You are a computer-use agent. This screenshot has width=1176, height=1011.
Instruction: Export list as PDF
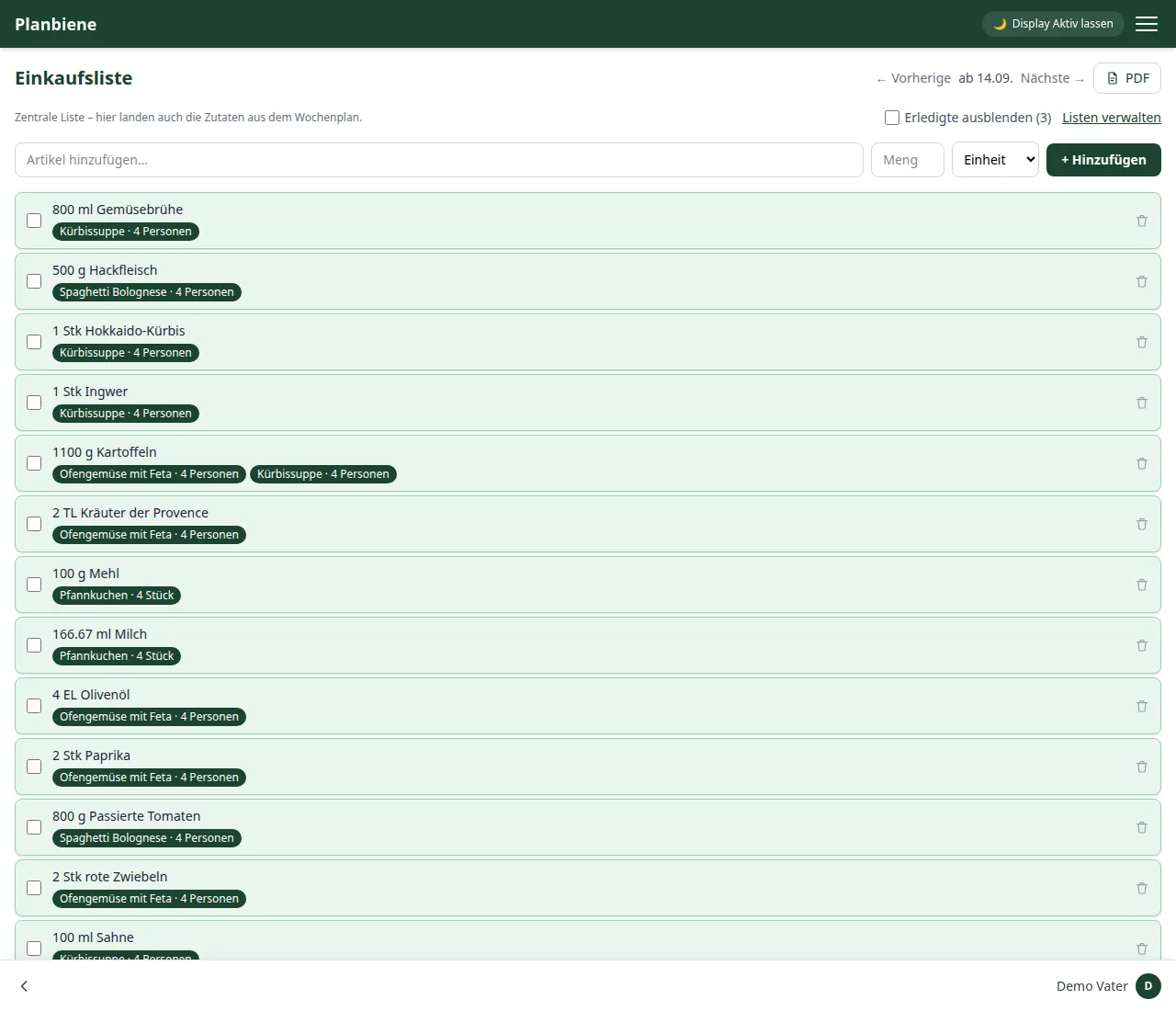[x=1127, y=78]
